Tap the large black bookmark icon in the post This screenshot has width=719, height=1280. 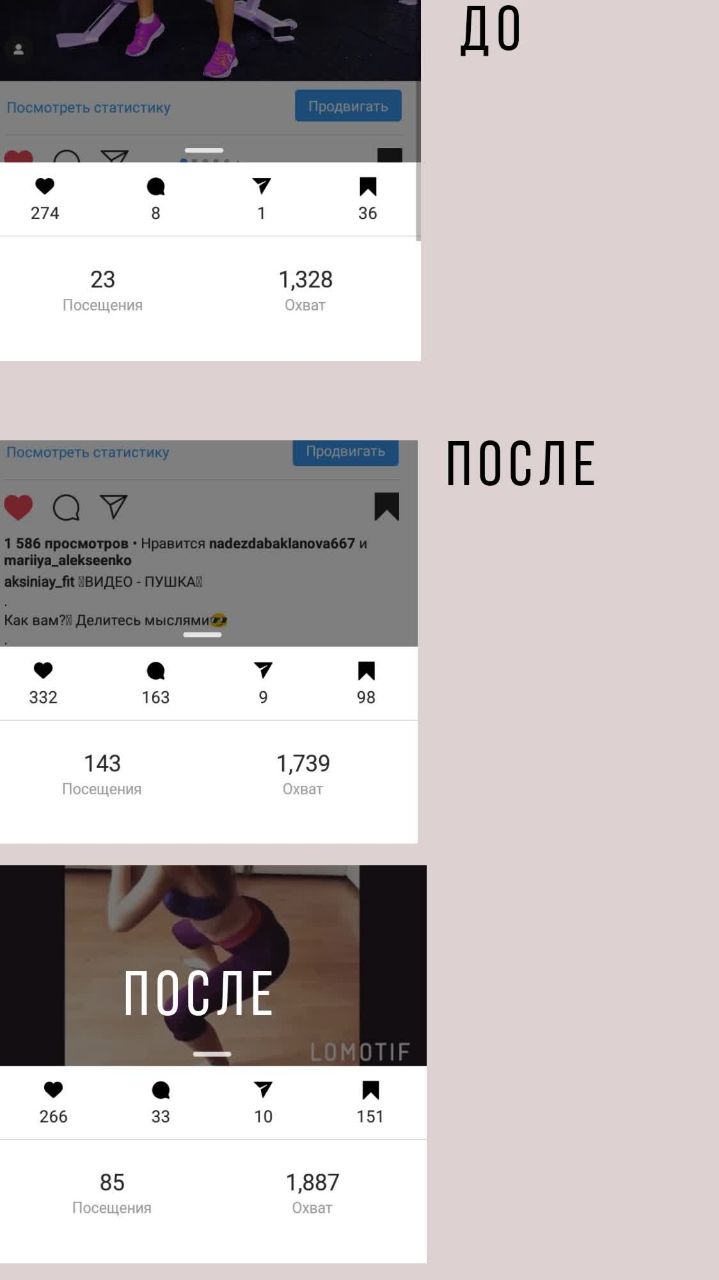pyautogui.click(x=387, y=507)
